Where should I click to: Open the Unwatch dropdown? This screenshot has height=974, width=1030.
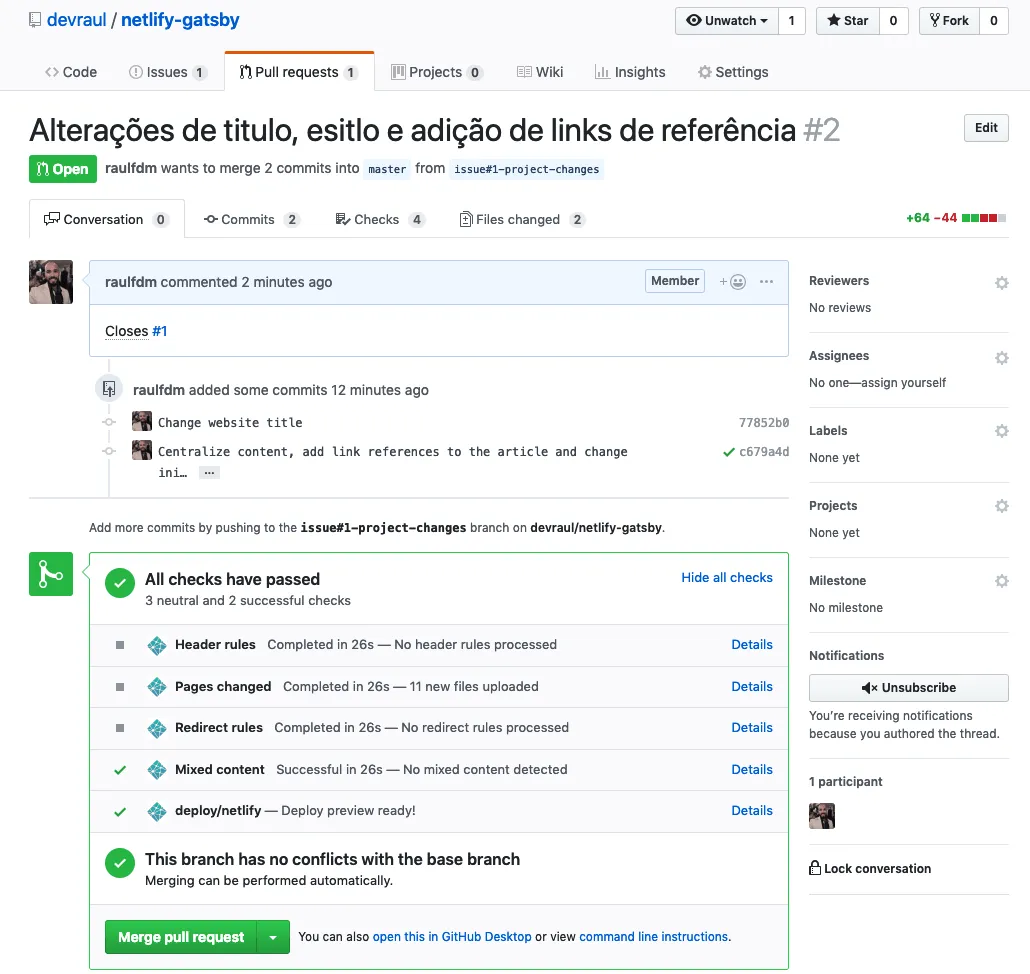[x=727, y=20]
